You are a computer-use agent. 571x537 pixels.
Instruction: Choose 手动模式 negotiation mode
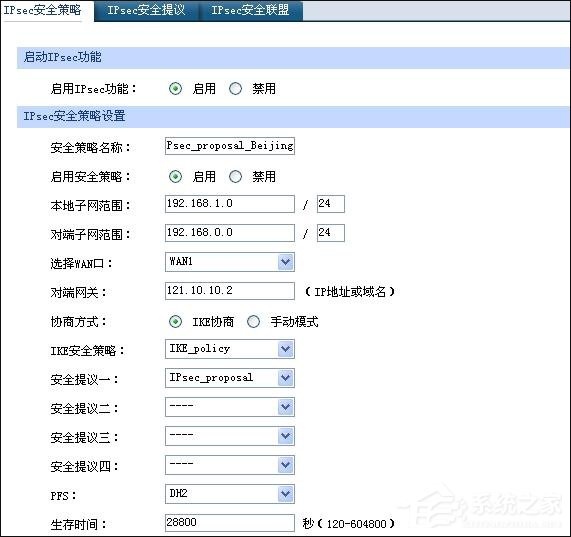(x=253, y=321)
